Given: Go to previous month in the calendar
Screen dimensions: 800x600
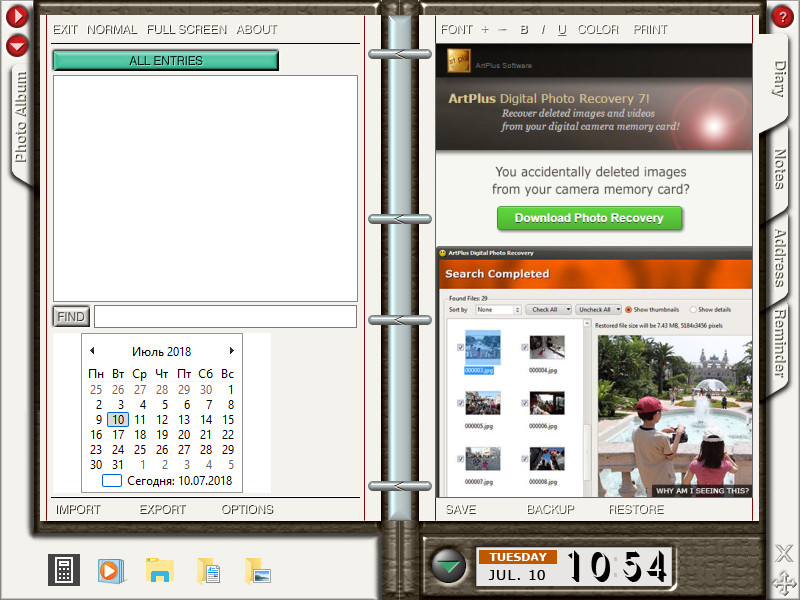Looking at the screenshot, I should pyautogui.click(x=92, y=351).
